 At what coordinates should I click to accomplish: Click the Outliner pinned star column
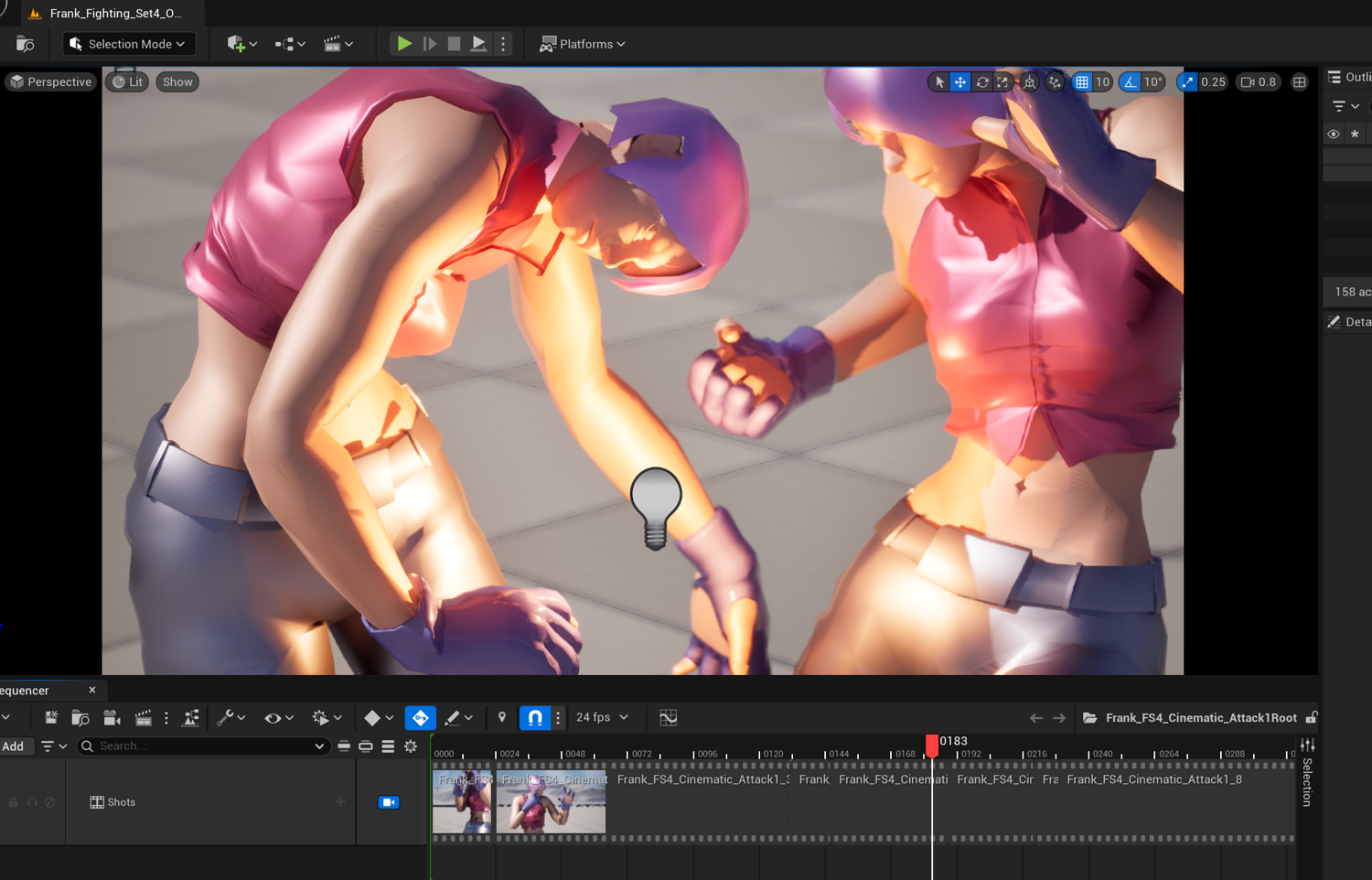click(1355, 134)
